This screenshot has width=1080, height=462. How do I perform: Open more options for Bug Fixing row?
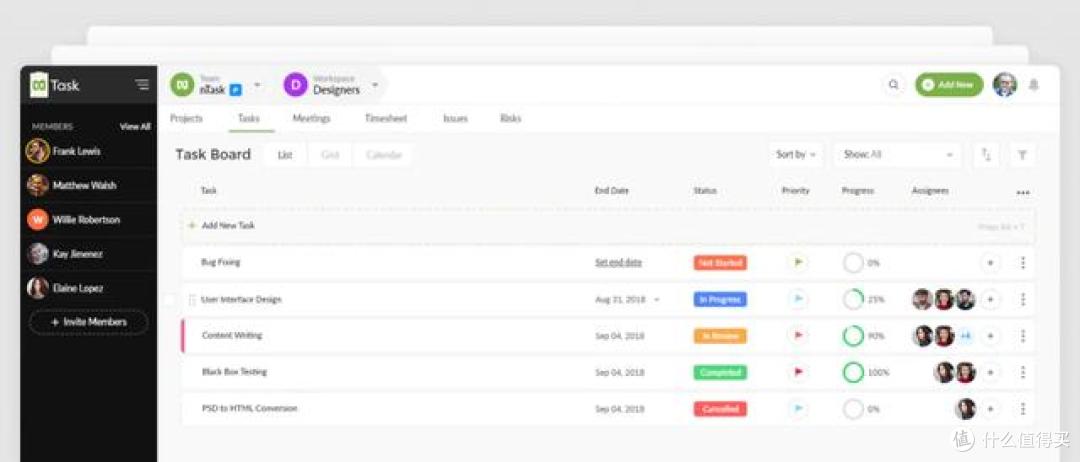coord(1023,262)
